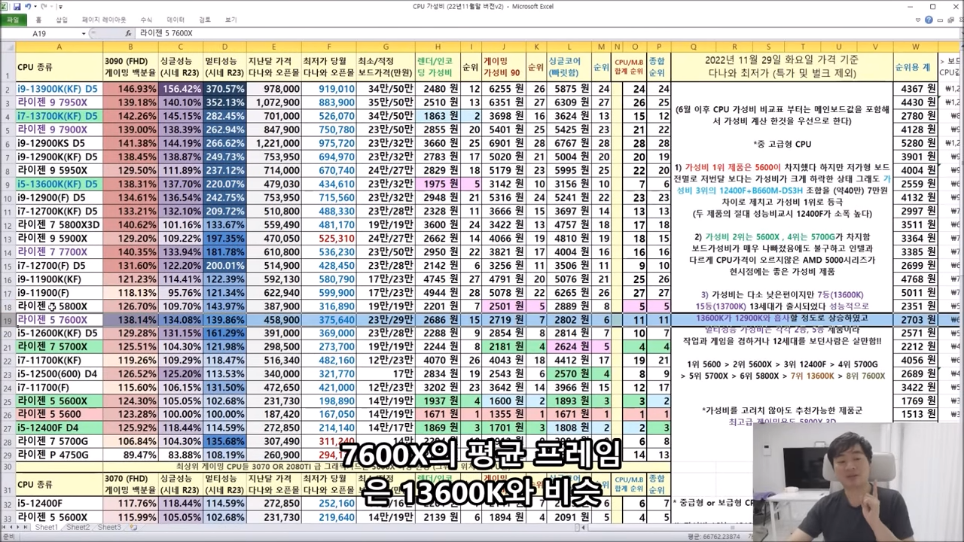Click cell 라이젠 P 4750G
The image size is (964, 542).
coord(59,455)
